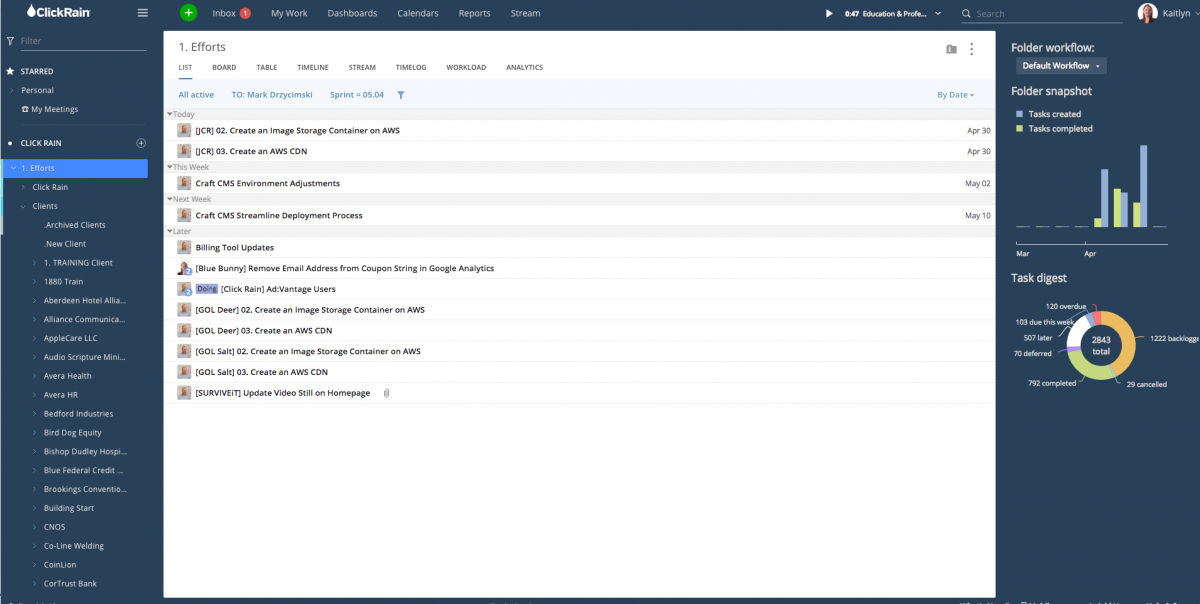The height and width of the screenshot is (604, 1200).
Task: Open task Craft CMS Streamline Deployment Process
Action: tap(279, 215)
